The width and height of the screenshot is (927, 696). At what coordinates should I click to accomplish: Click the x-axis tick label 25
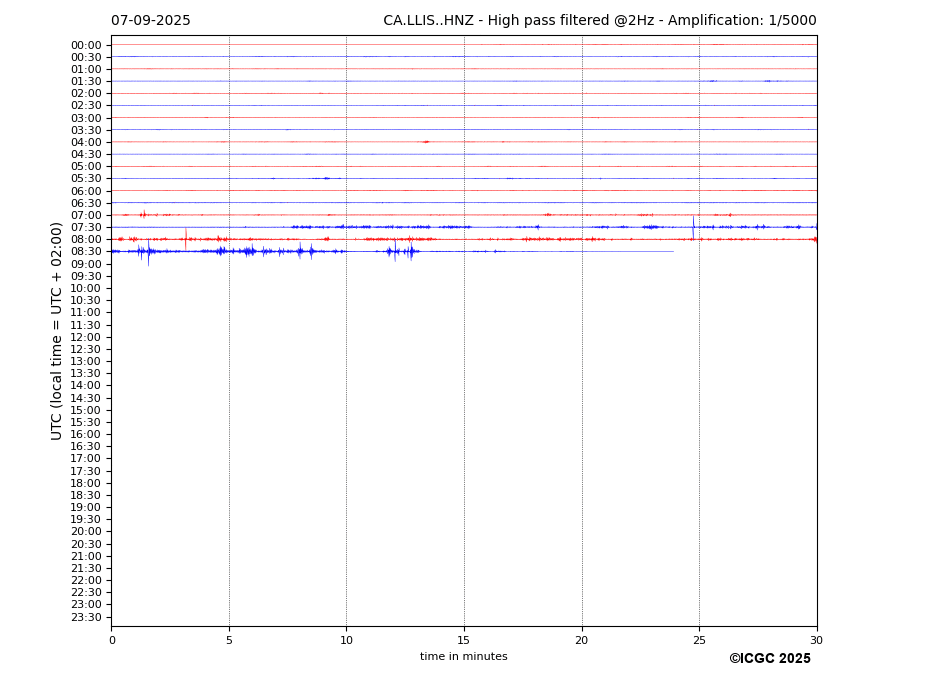[x=699, y=640]
